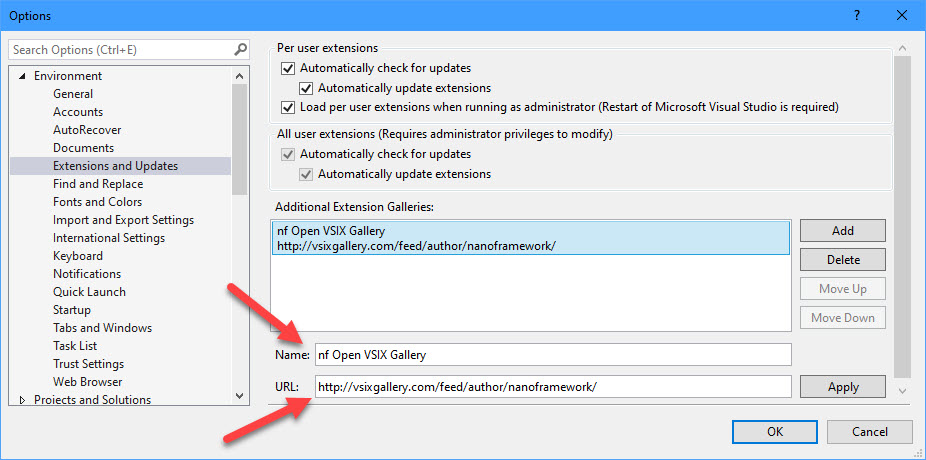Viewport: 926px width, 460px height.
Task: Select the Trust Settings item
Action: [89, 364]
